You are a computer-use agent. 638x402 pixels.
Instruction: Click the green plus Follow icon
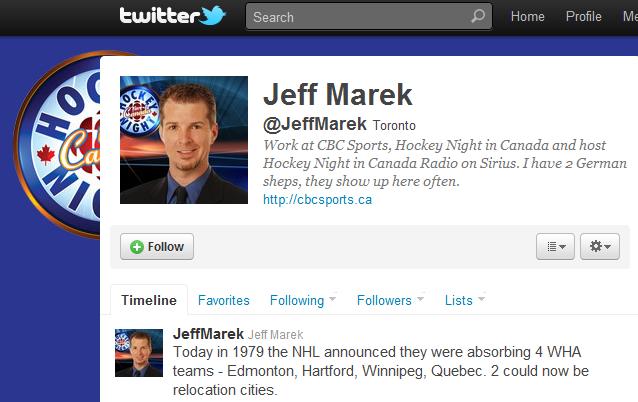tap(137, 247)
